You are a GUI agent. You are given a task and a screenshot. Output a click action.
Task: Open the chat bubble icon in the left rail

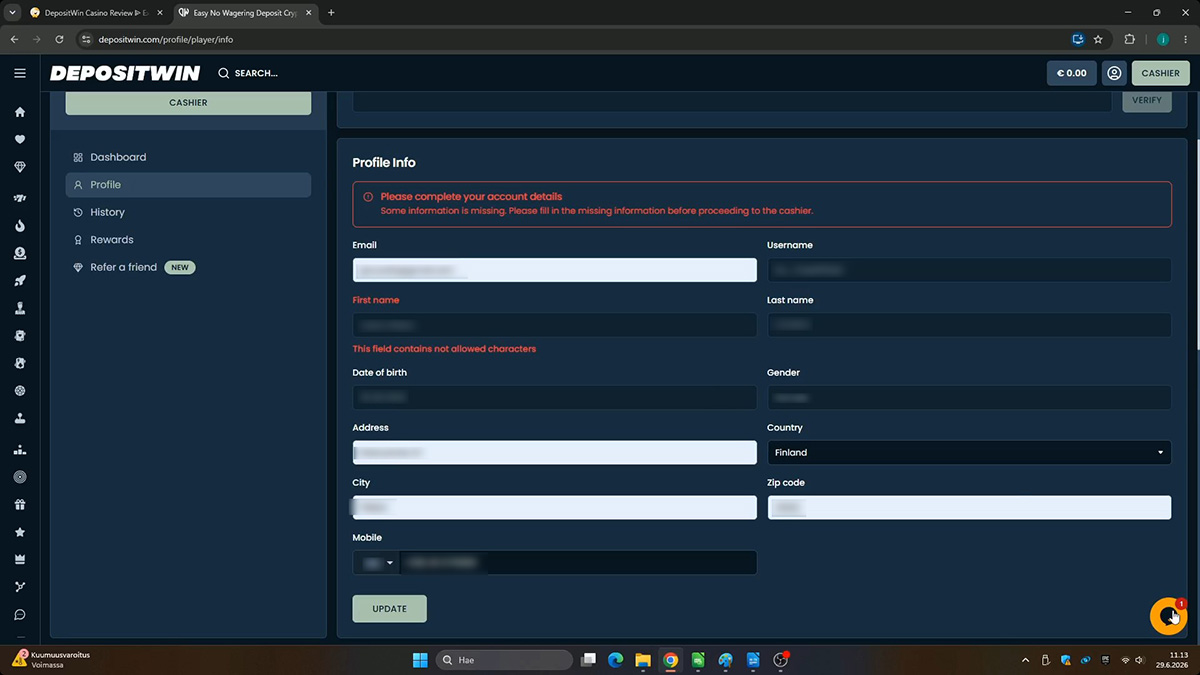[x=20, y=615]
